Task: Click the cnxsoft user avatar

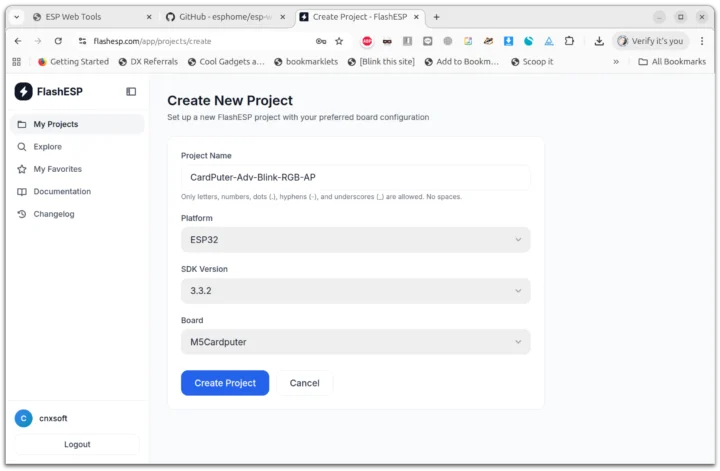Action: click(23, 419)
